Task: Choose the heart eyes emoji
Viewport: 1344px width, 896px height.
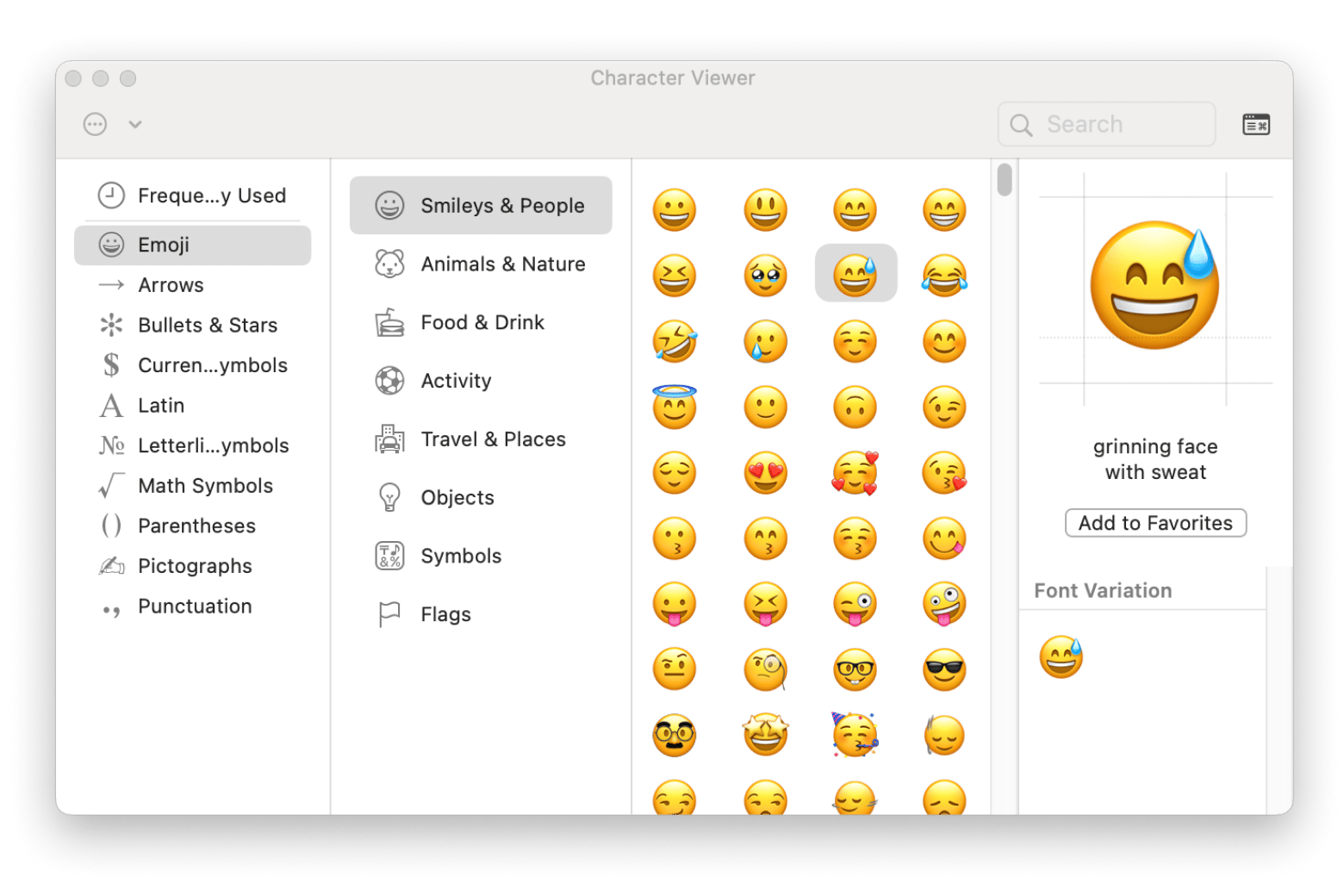Action: pyautogui.click(x=765, y=473)
